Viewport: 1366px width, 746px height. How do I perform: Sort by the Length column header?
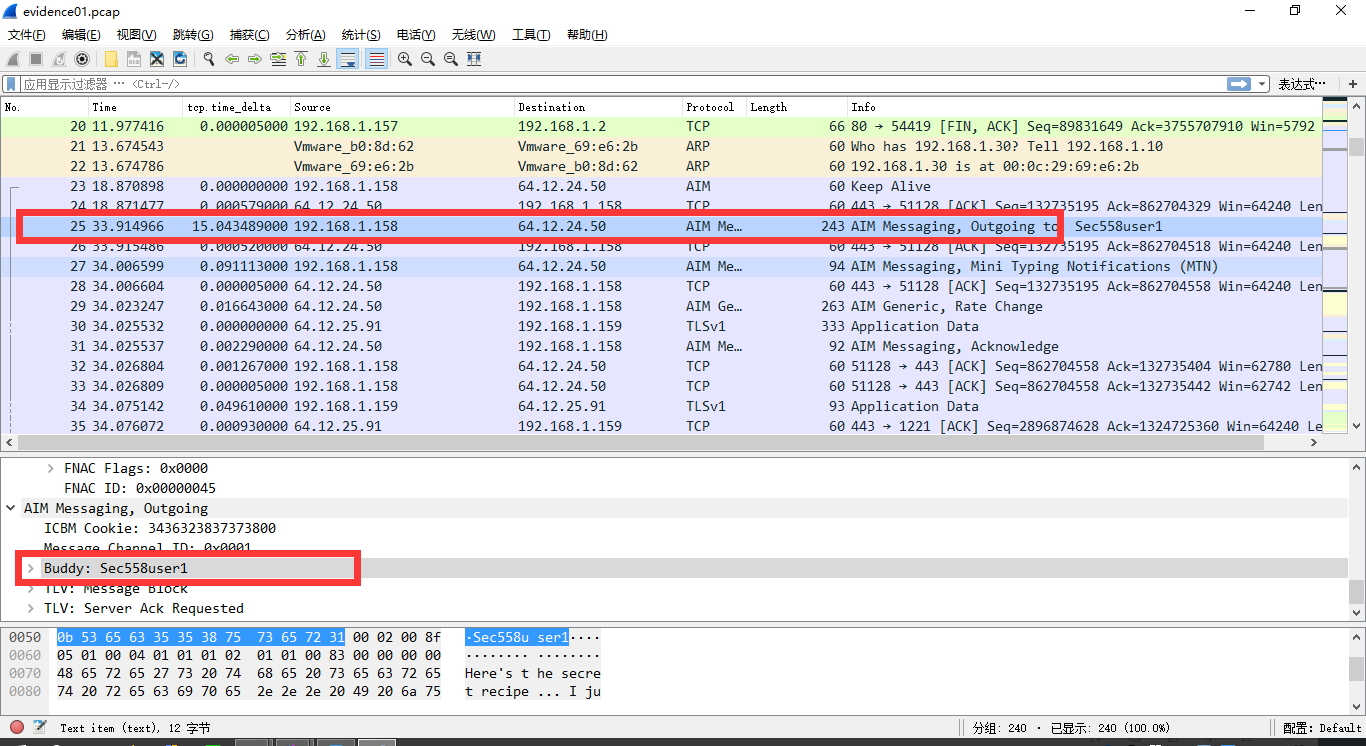click(x=796, y=107)
